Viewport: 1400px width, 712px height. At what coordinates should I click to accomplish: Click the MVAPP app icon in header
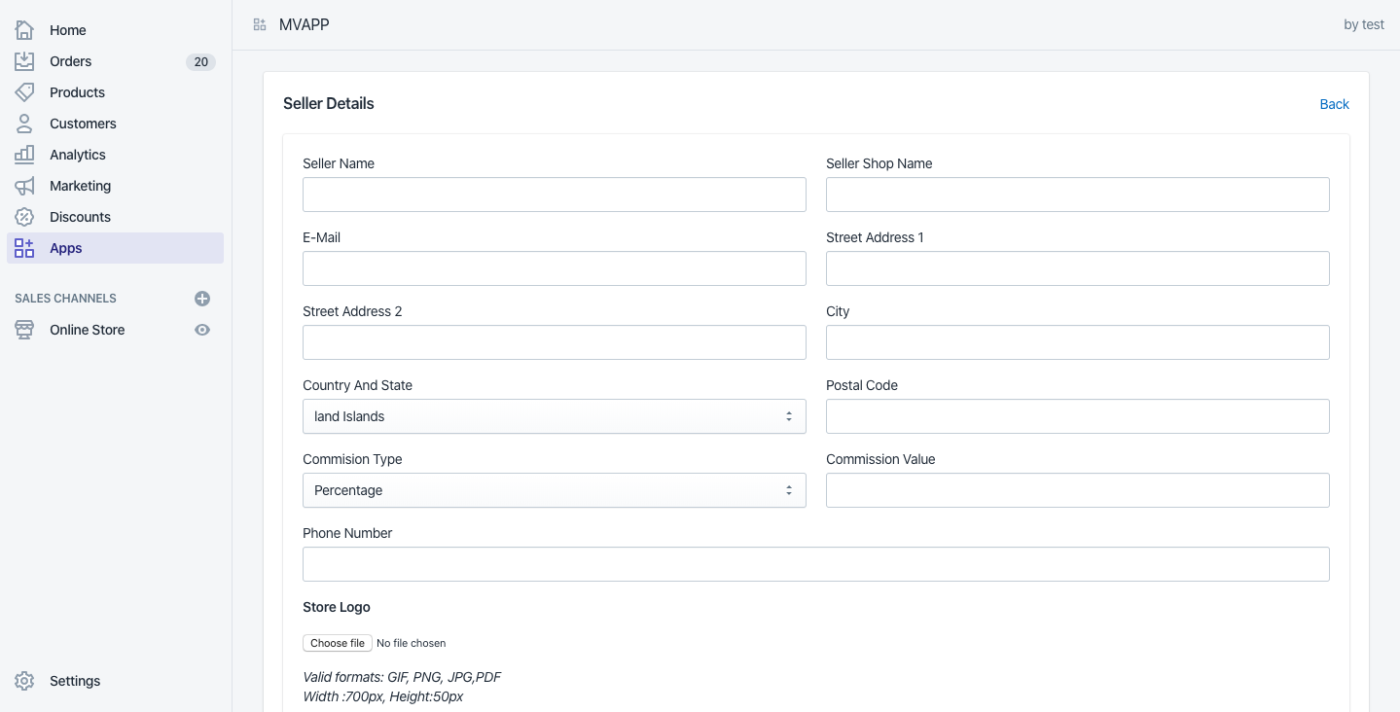tap(260, 24)
